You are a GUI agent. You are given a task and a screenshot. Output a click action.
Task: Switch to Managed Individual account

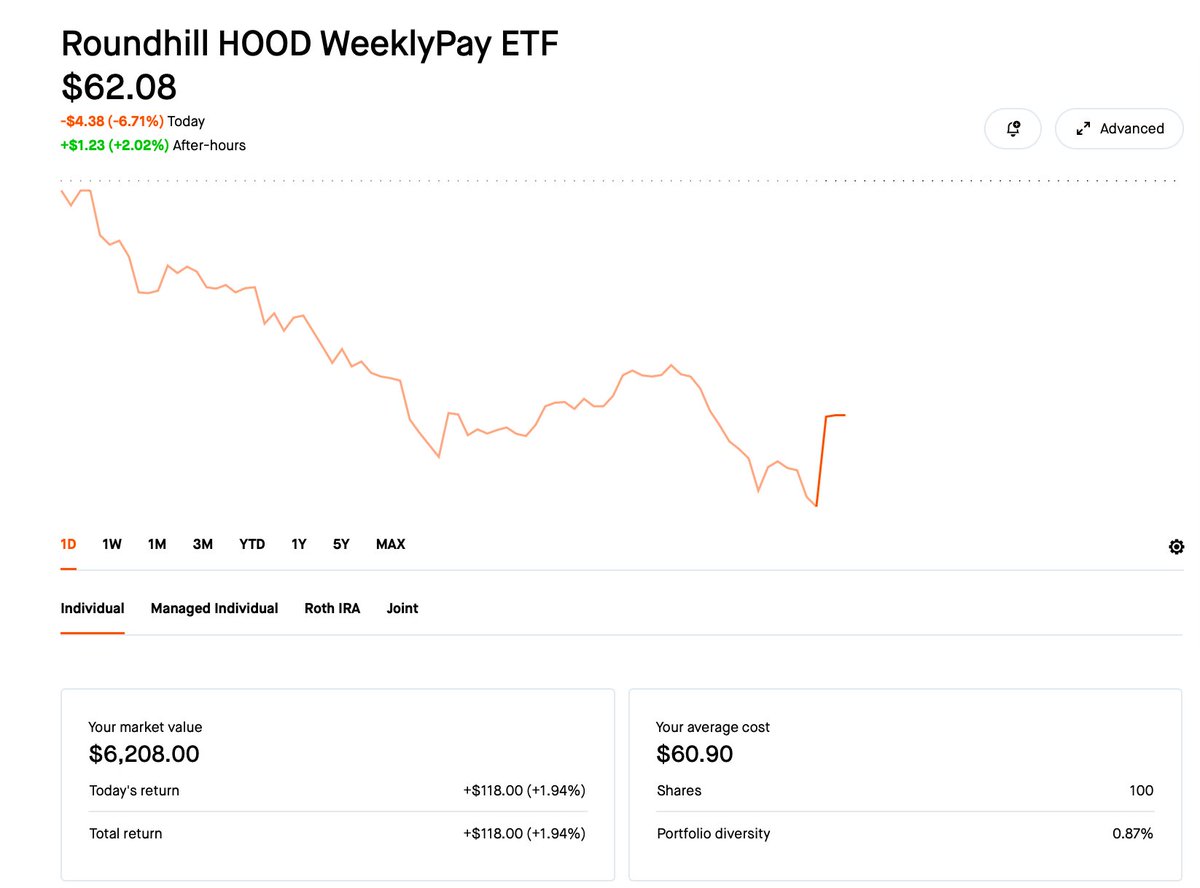[214, 608]
